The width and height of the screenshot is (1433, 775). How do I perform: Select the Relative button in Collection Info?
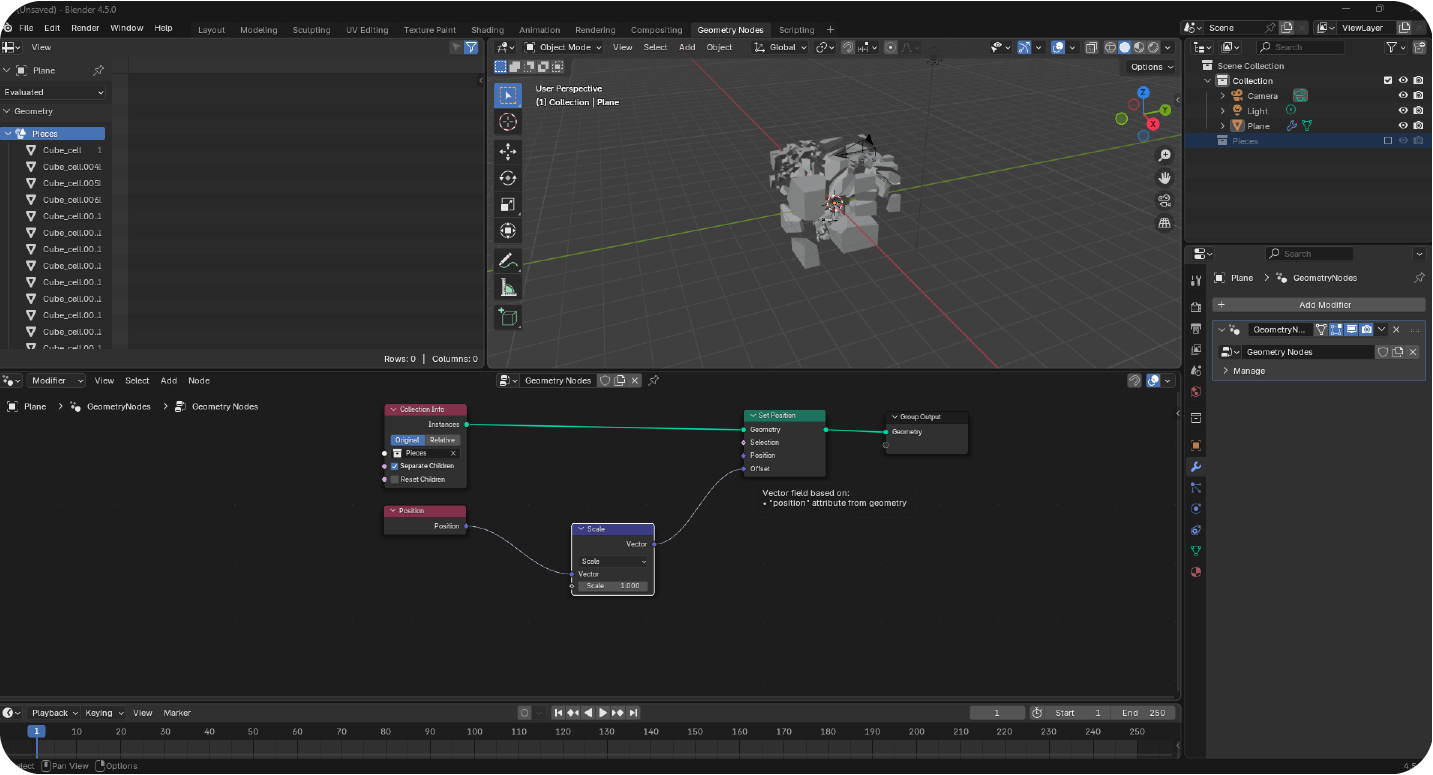442,440
